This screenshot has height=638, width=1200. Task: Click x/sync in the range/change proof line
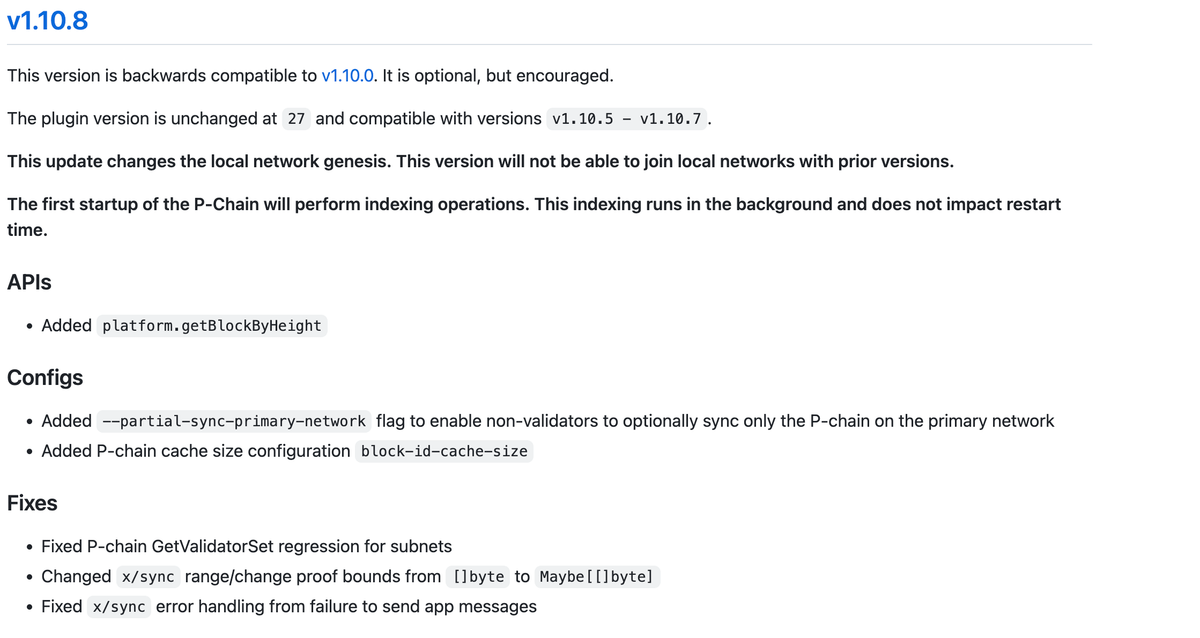click(148, 577)
